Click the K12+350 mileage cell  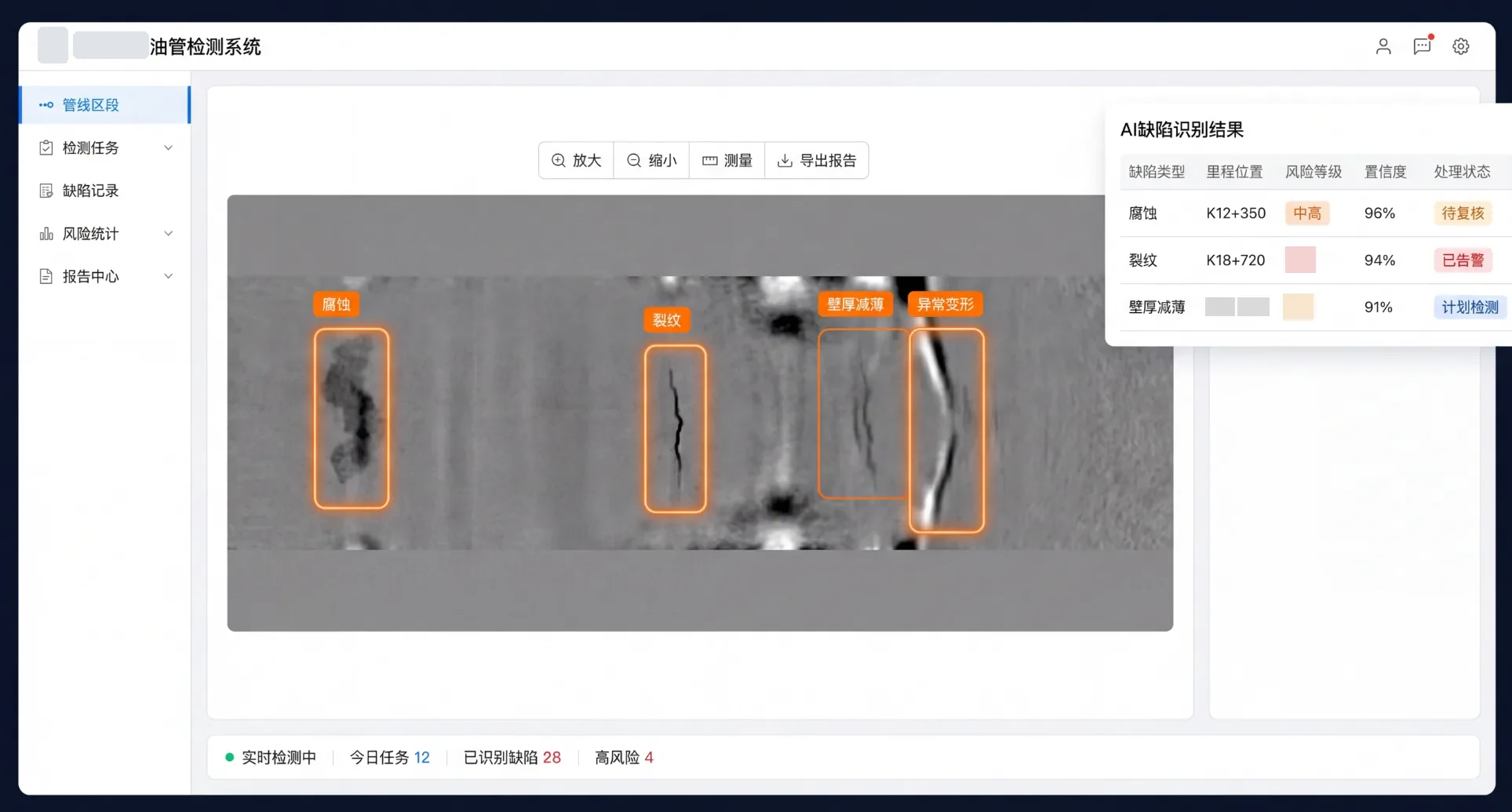pos(1236,213)
